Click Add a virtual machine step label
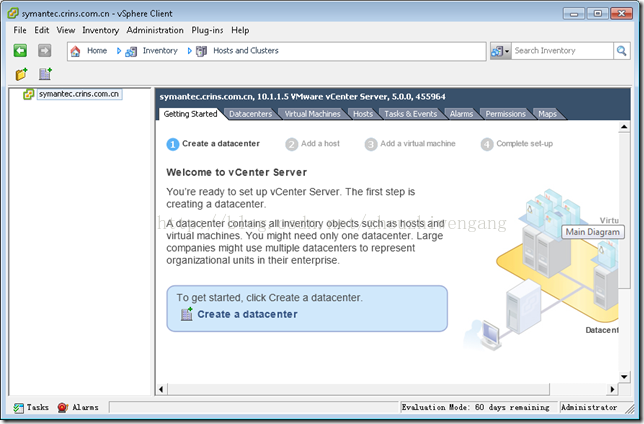Image resolution: width=644 pixels, height=424 pixels. [418, 143]
